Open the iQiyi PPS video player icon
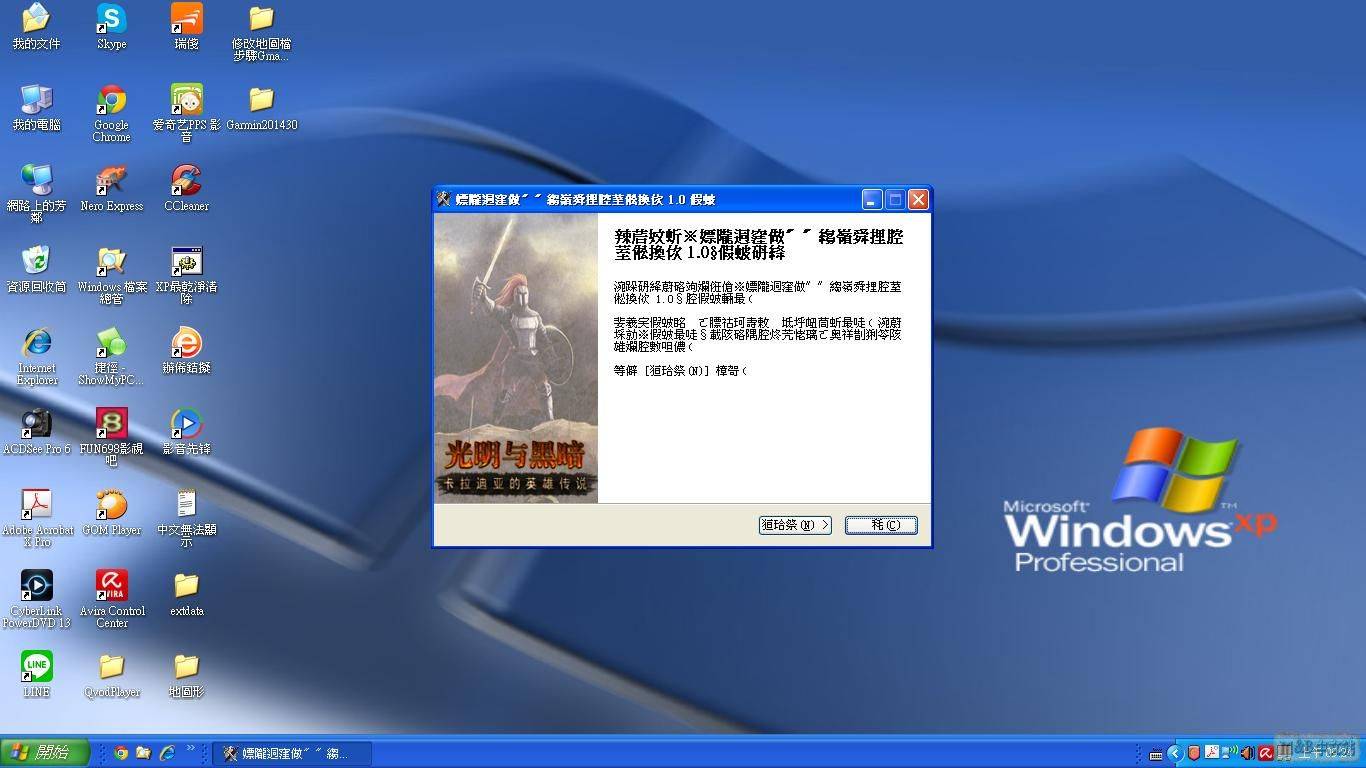Image resolution: width=1366 pixels, height=768 pixels. [186, 113]
